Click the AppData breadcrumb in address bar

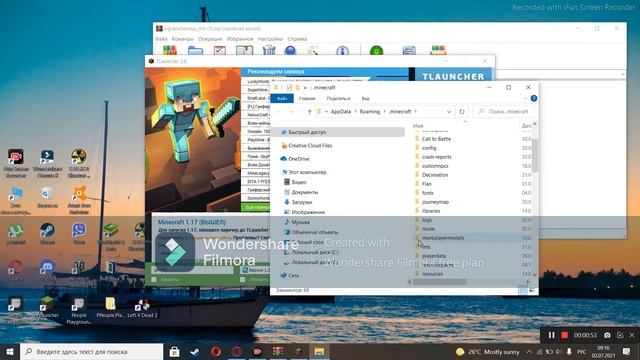[x=340, y=111]
